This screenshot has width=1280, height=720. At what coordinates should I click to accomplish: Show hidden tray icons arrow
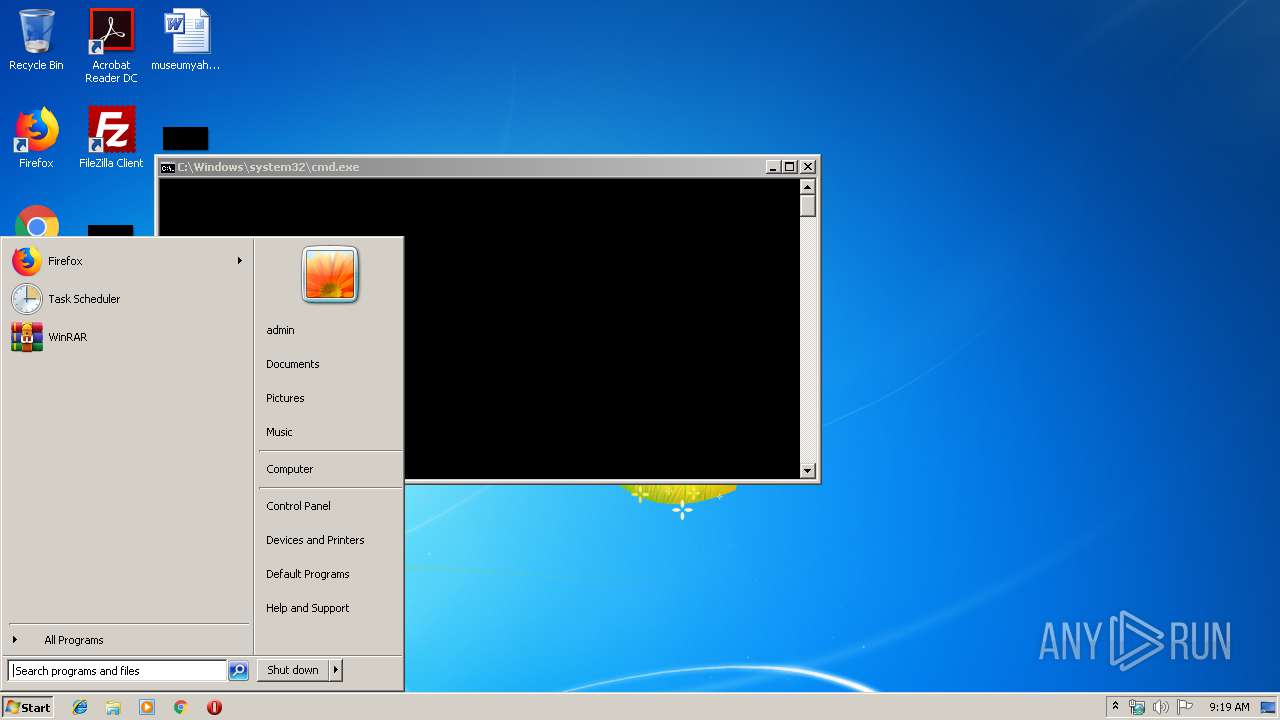1115,707
